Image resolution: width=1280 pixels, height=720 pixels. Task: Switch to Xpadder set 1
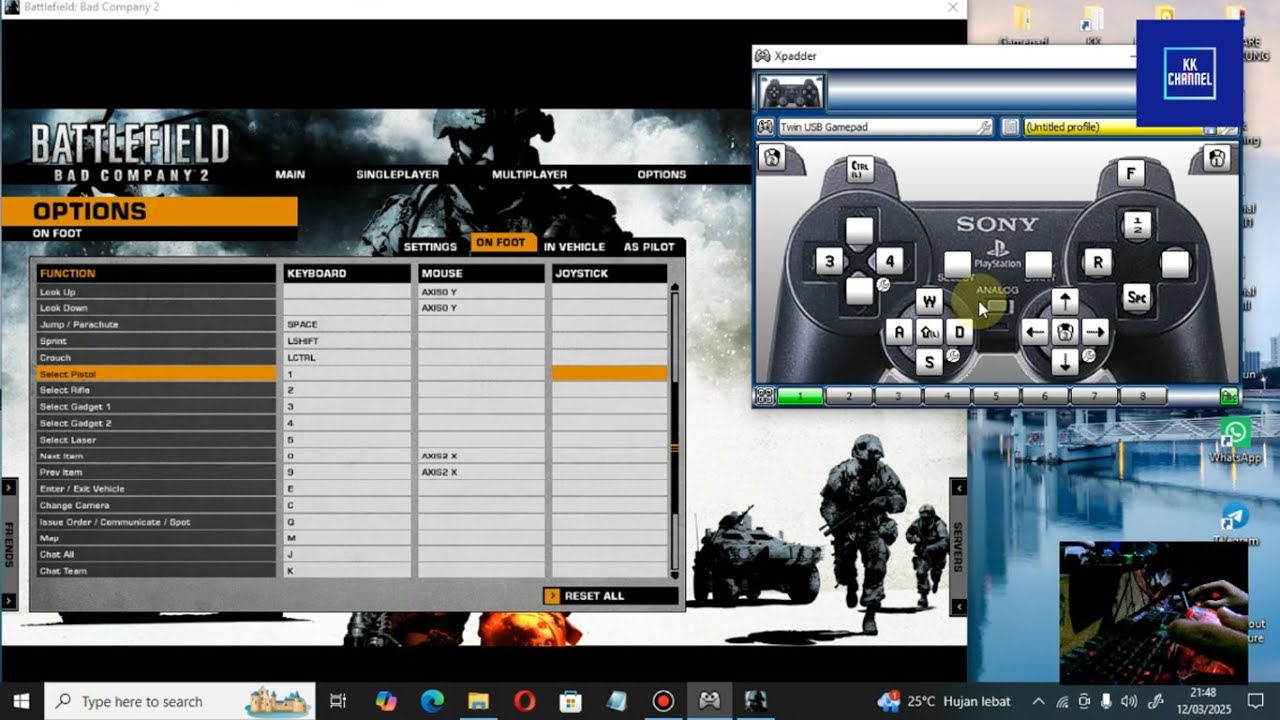801,396
